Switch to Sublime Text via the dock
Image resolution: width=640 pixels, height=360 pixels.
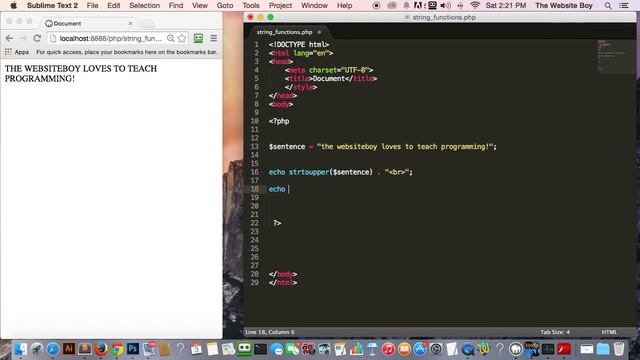click(x=85, y=349)
